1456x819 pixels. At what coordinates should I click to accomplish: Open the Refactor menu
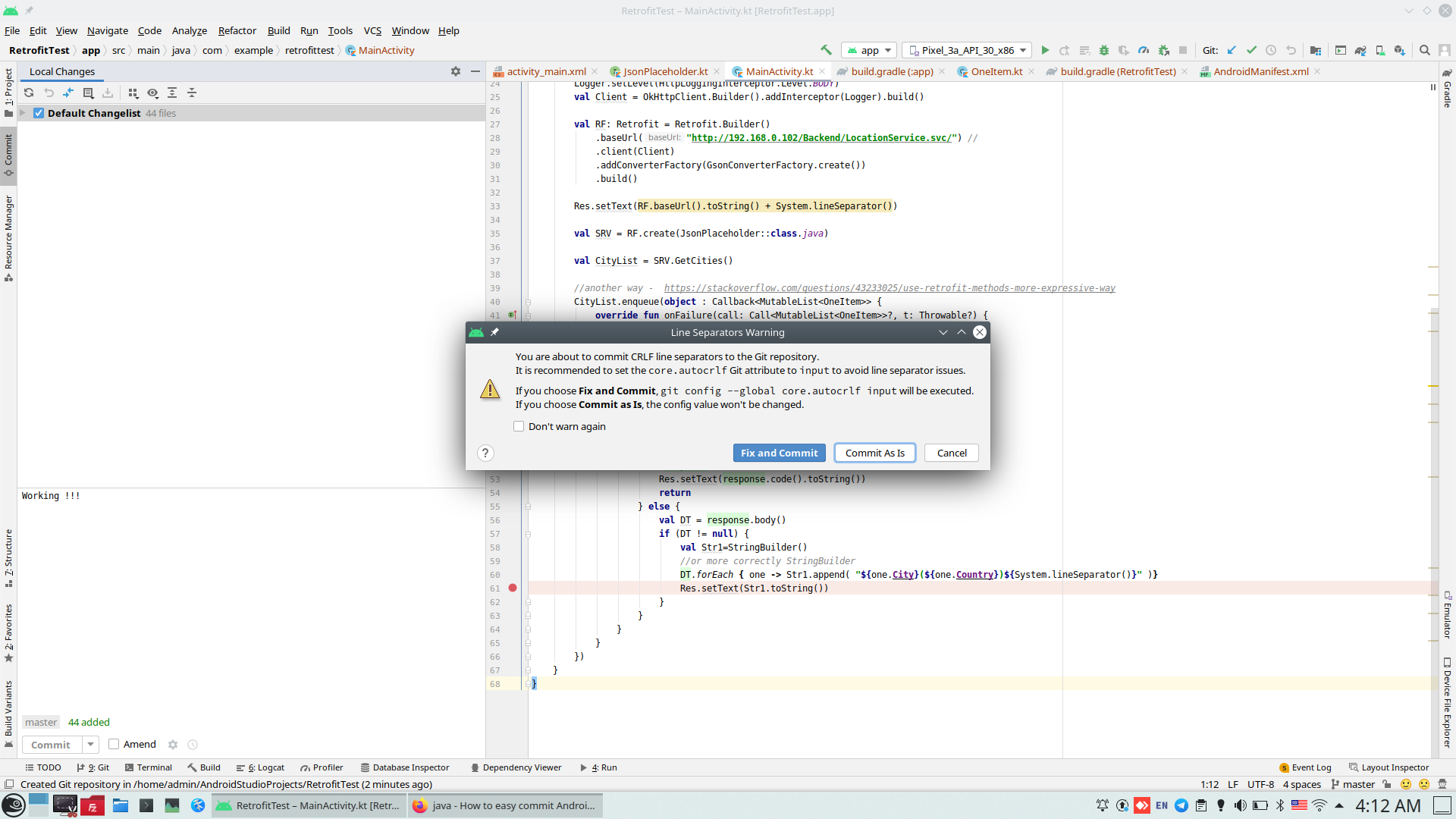point(237,30)
